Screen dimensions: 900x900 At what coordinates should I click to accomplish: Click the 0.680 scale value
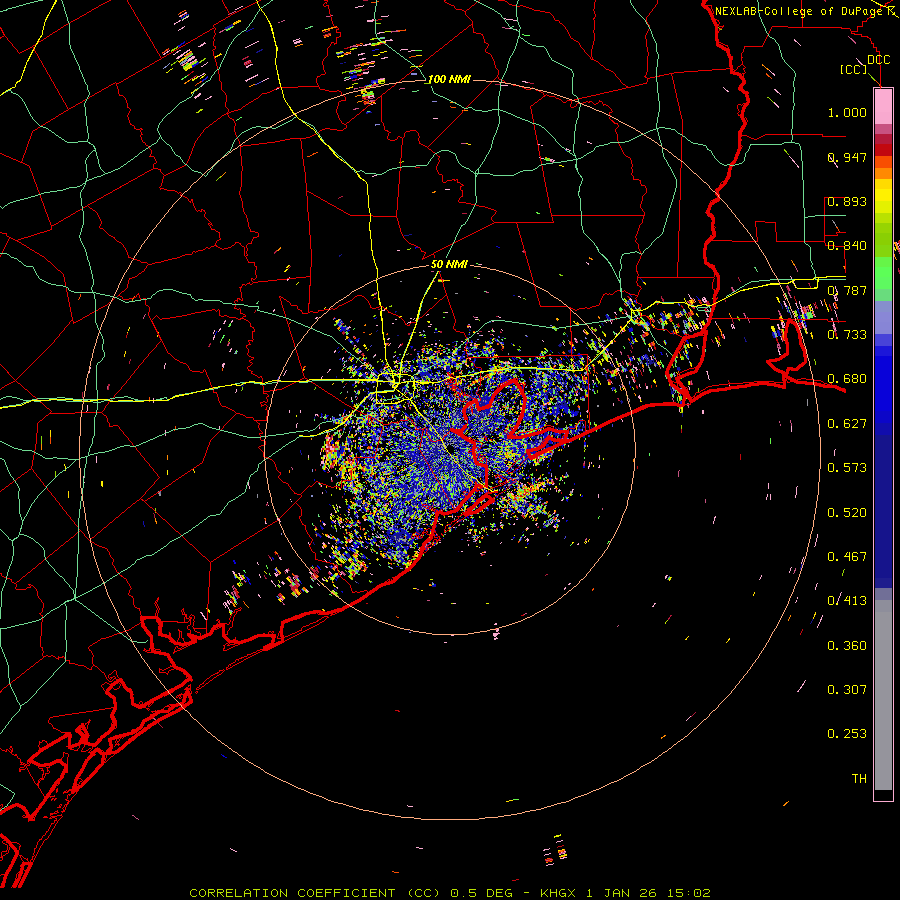pyautogui.click(x=847, y=379)
